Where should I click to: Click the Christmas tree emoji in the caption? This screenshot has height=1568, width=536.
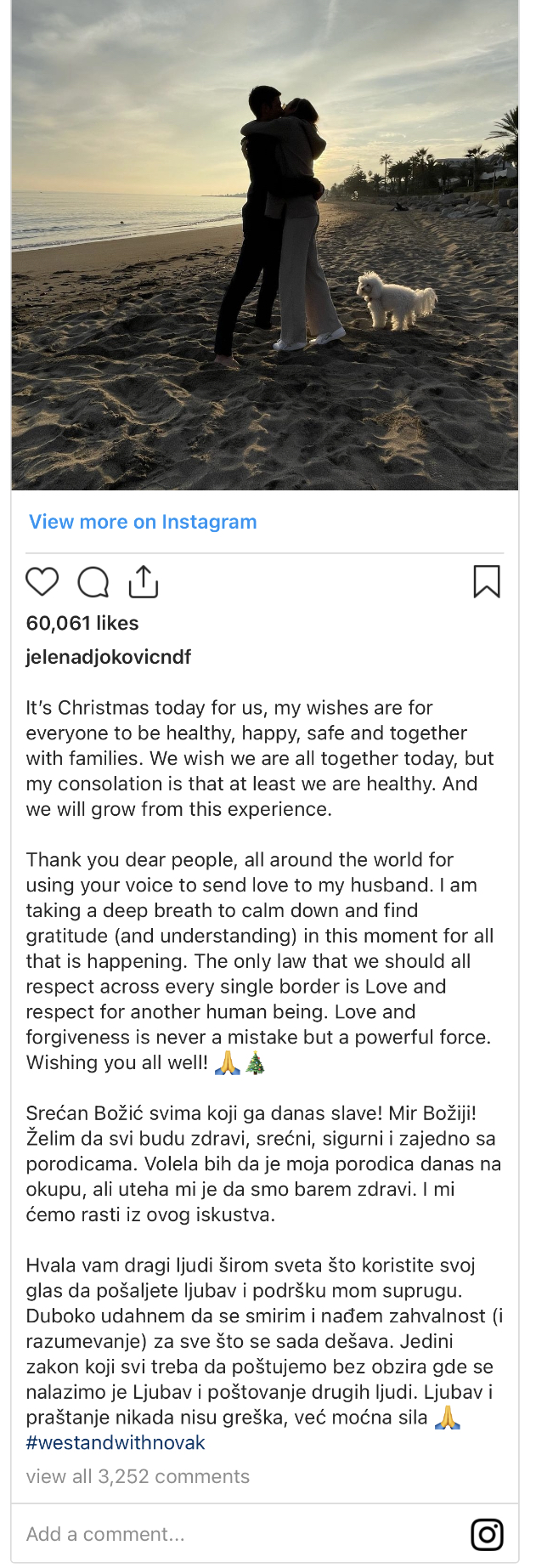coord(255,1063)
